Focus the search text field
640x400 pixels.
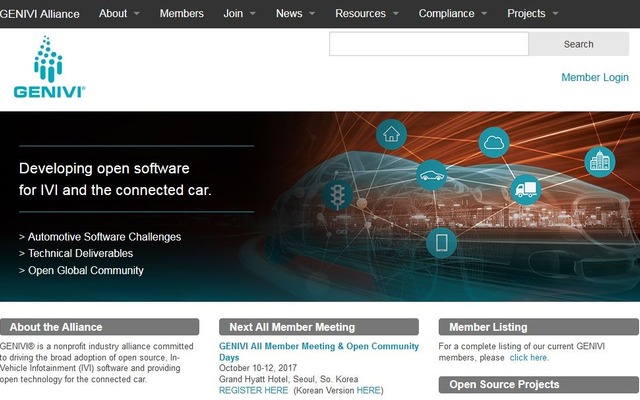click(429, 44)
